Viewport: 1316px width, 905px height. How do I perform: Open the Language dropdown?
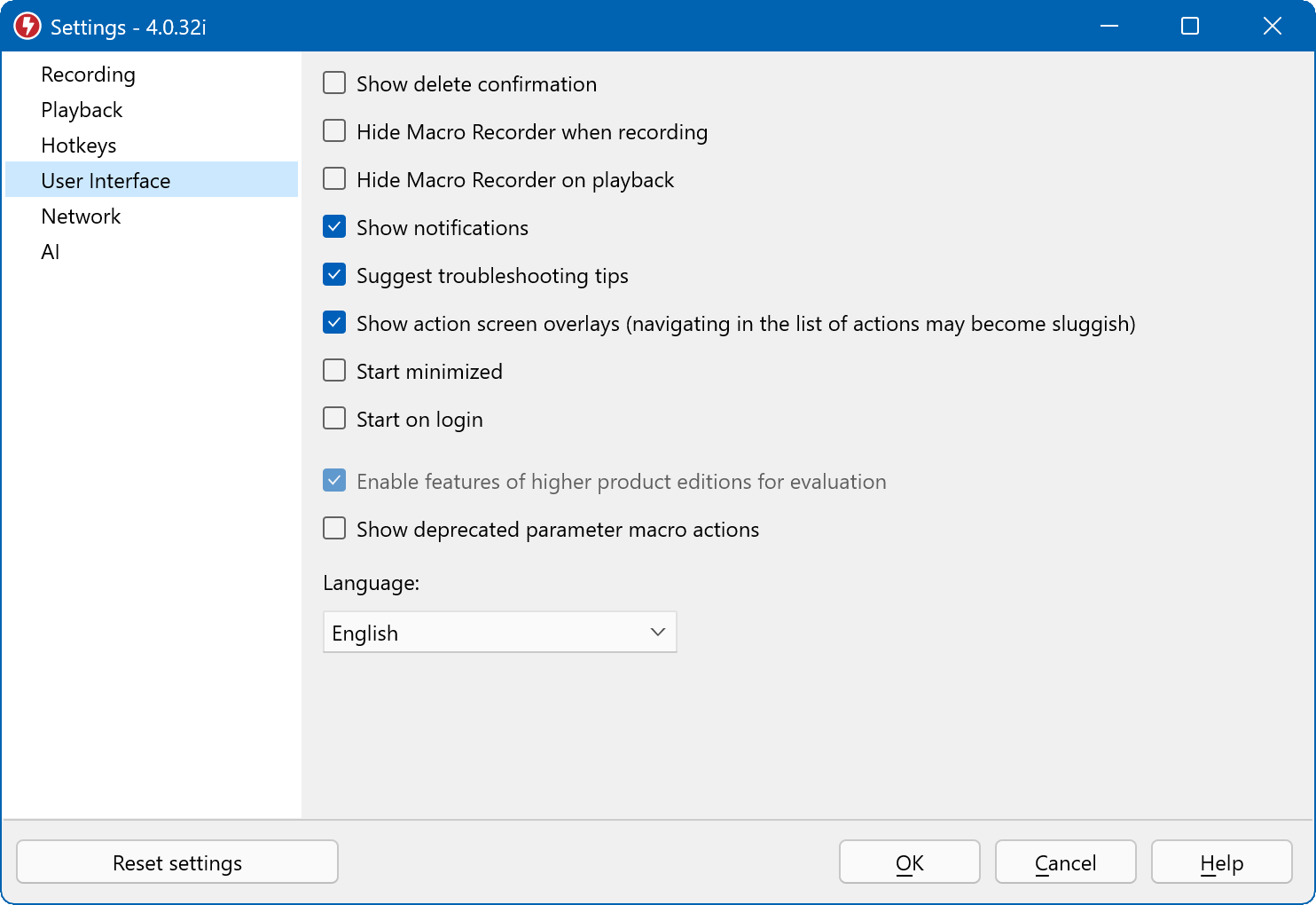click(498, 633)
